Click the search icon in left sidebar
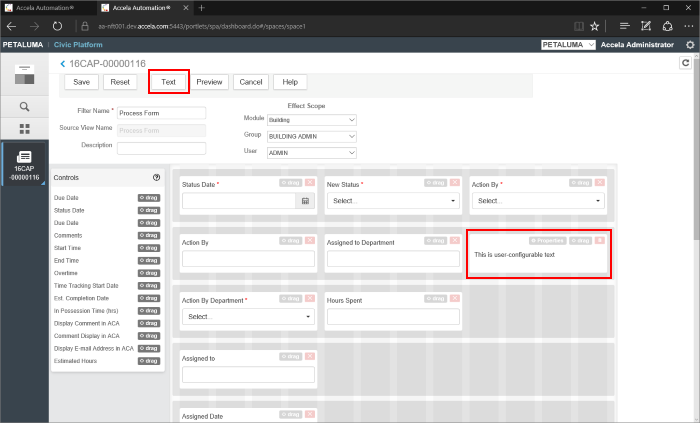Image resolution: width=700 pixels, height=423 pixels. (24, 105)
